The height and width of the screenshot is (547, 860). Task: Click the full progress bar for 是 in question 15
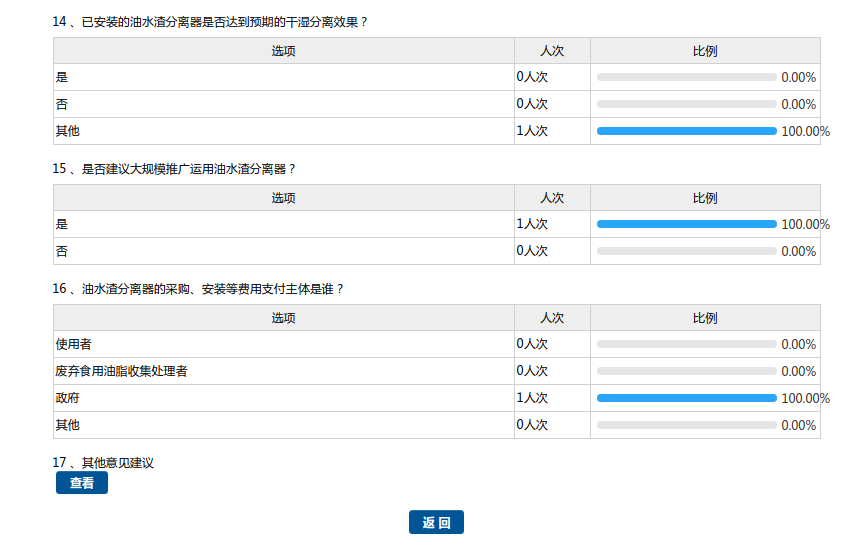click(x=686, y=224)
